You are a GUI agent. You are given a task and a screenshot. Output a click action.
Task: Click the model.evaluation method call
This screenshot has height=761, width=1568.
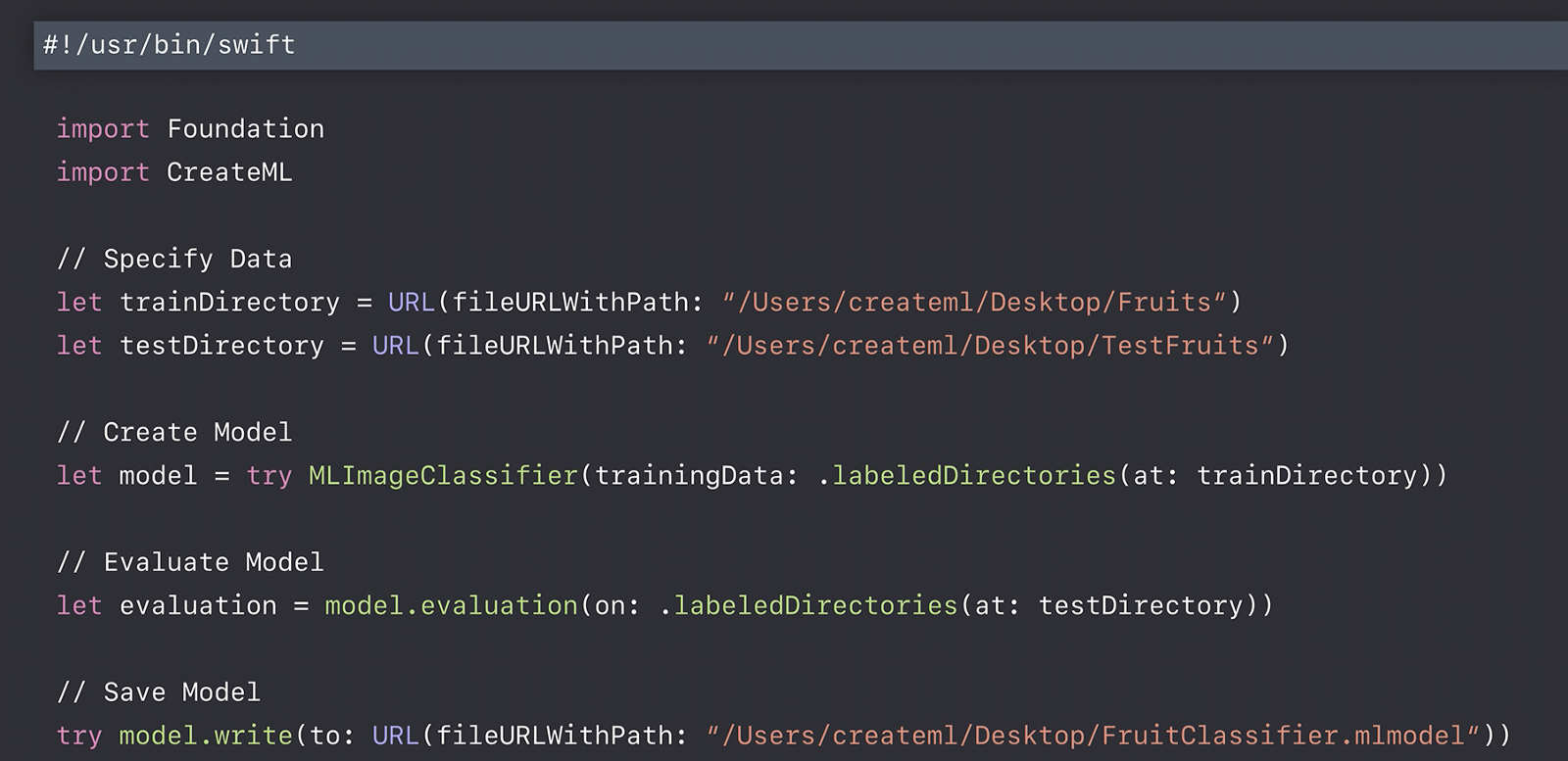pyautogui.click(x=451, y=605)
